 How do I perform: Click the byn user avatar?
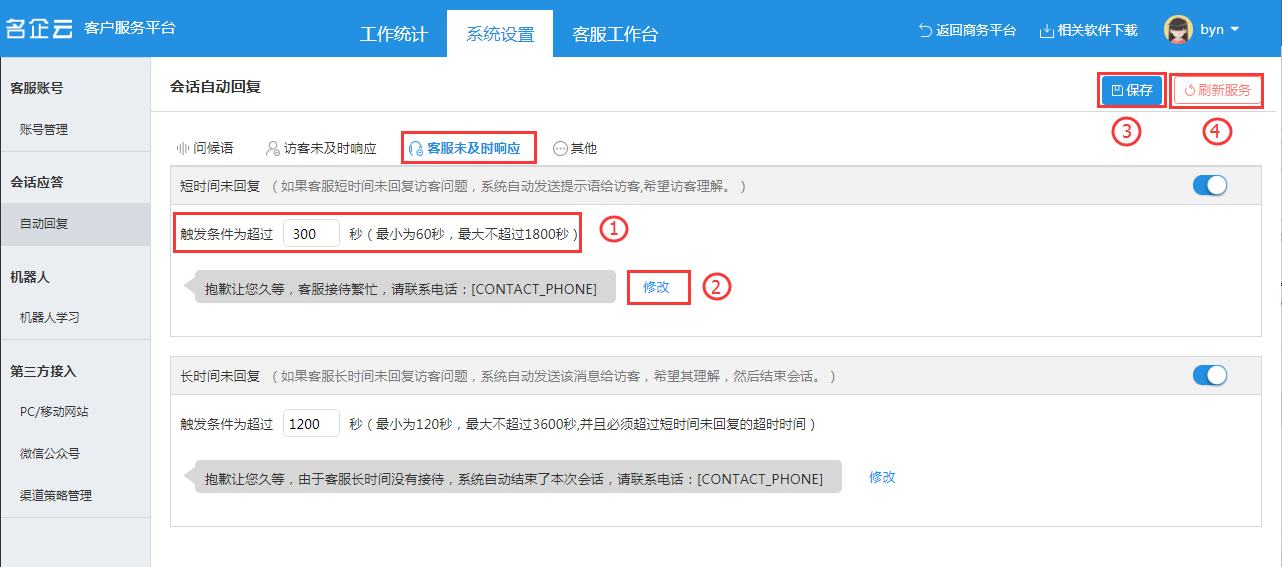coord(1179,30)
